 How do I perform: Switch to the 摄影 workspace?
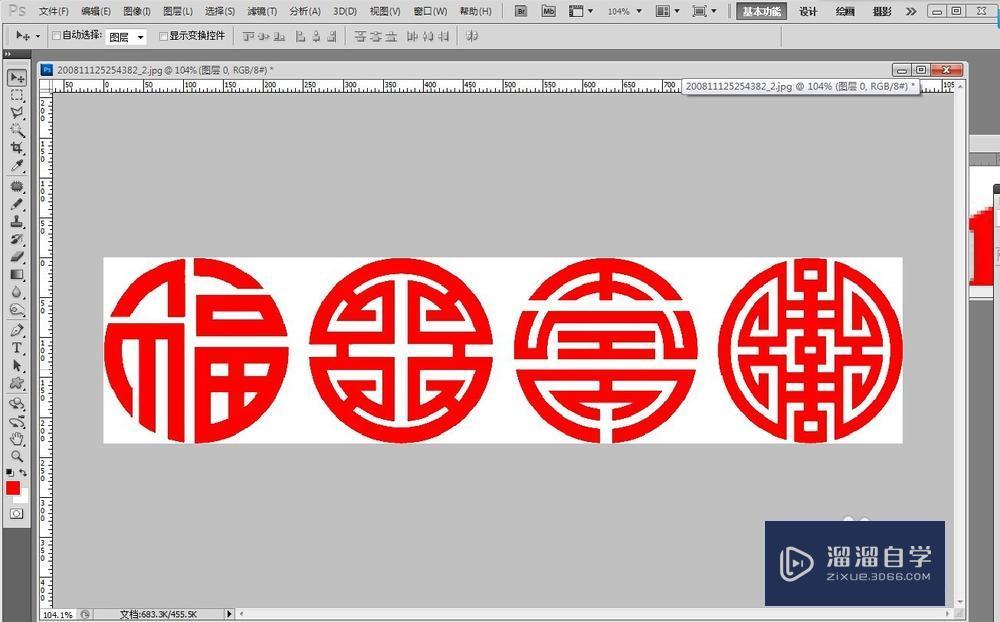coord(882,11)
